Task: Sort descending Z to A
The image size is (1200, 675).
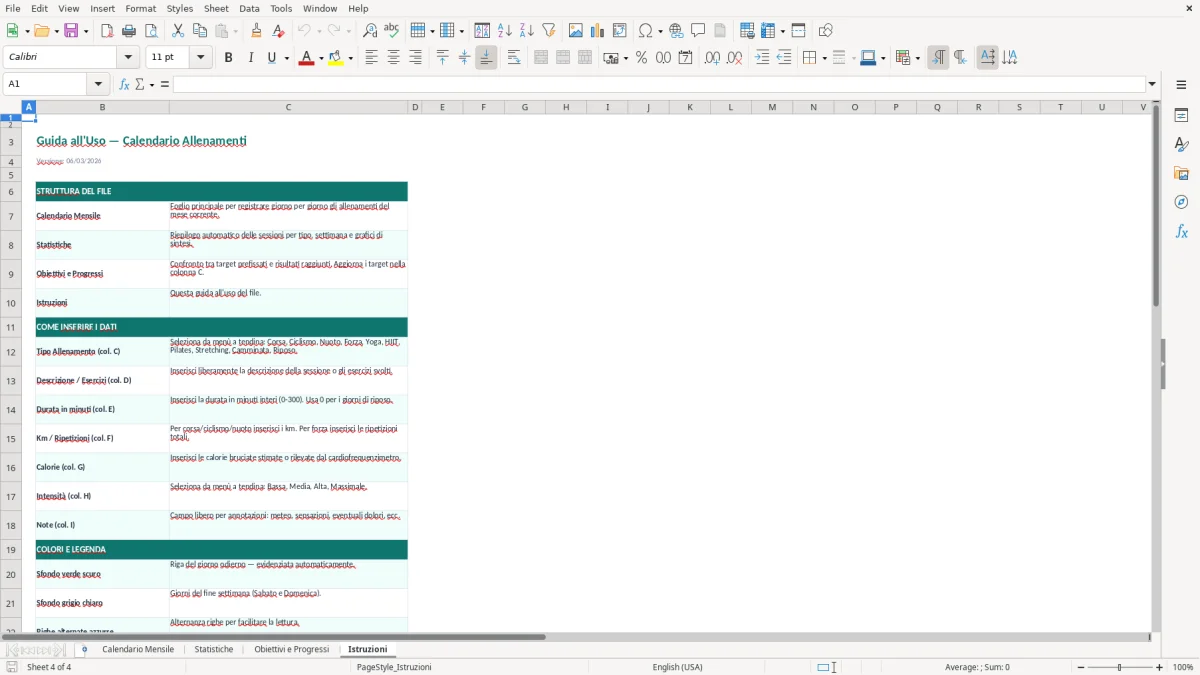Action: click(x=527, y=31)
